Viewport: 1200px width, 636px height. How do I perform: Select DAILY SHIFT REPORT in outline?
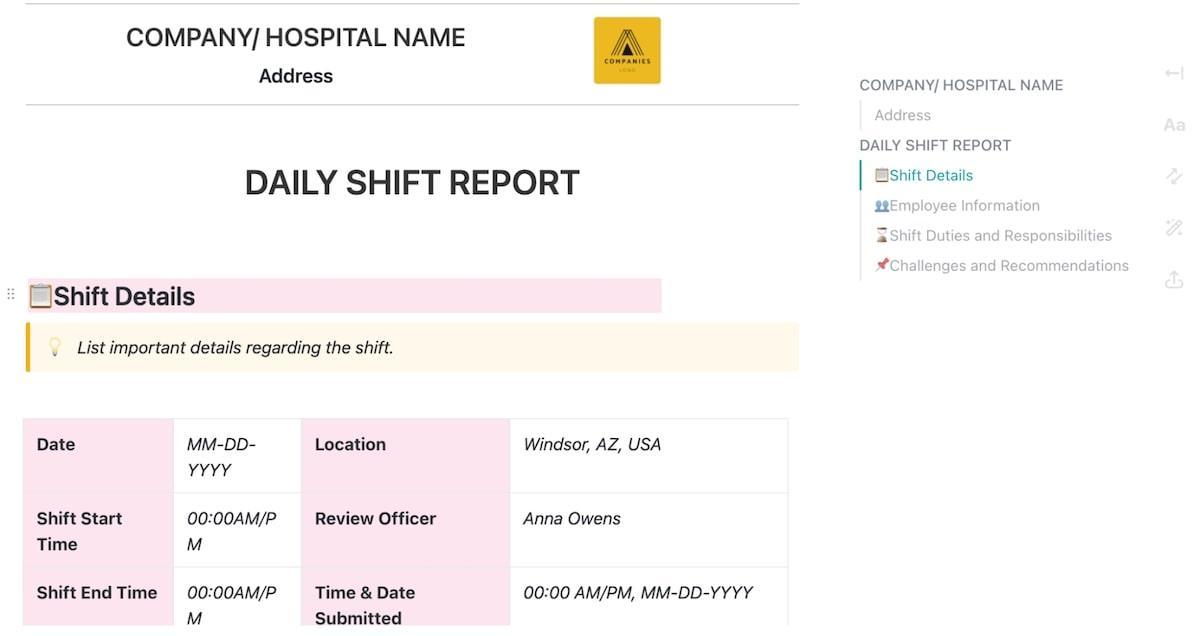935,145
